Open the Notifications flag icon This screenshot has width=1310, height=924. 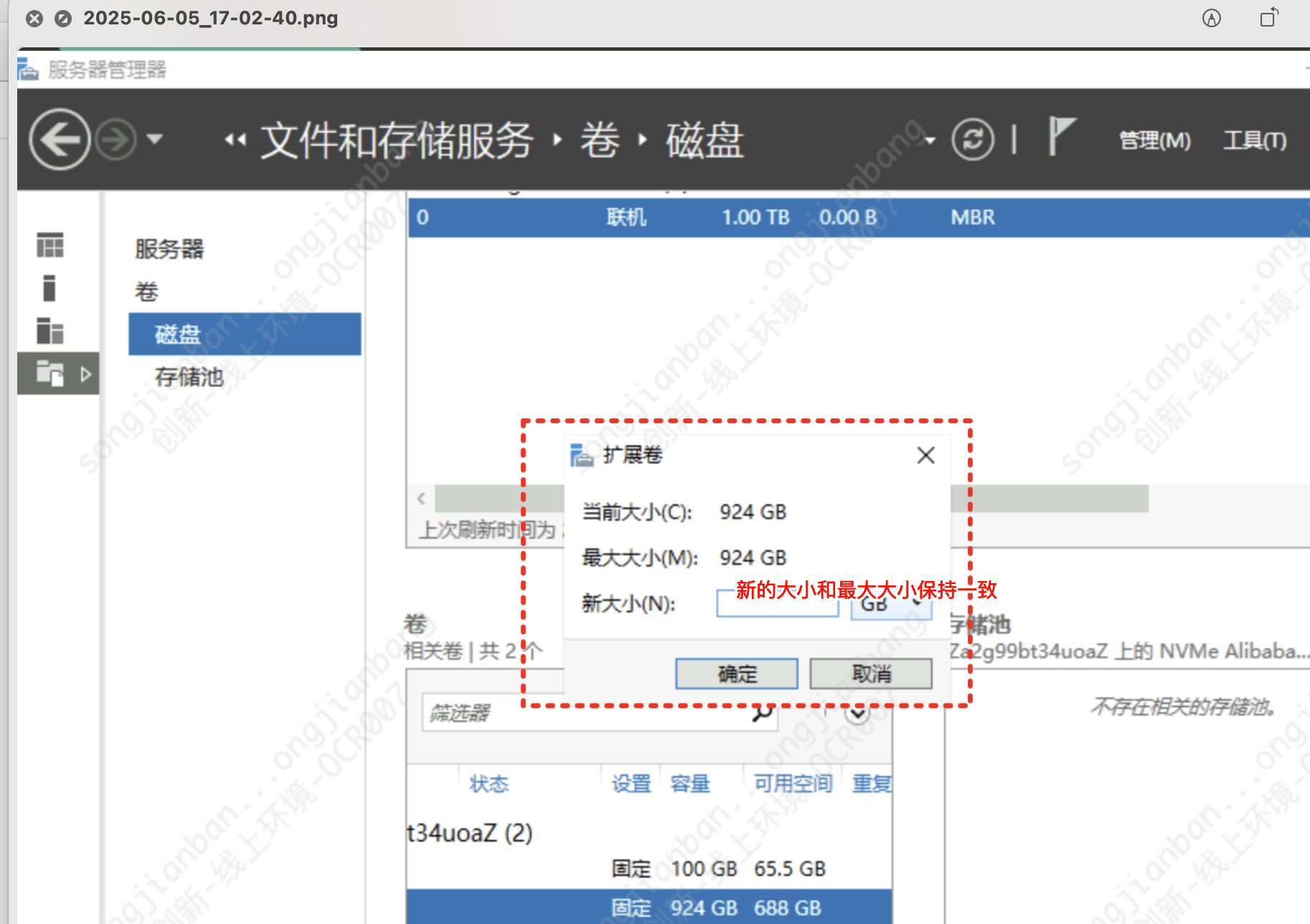(x=1060, y=138)
